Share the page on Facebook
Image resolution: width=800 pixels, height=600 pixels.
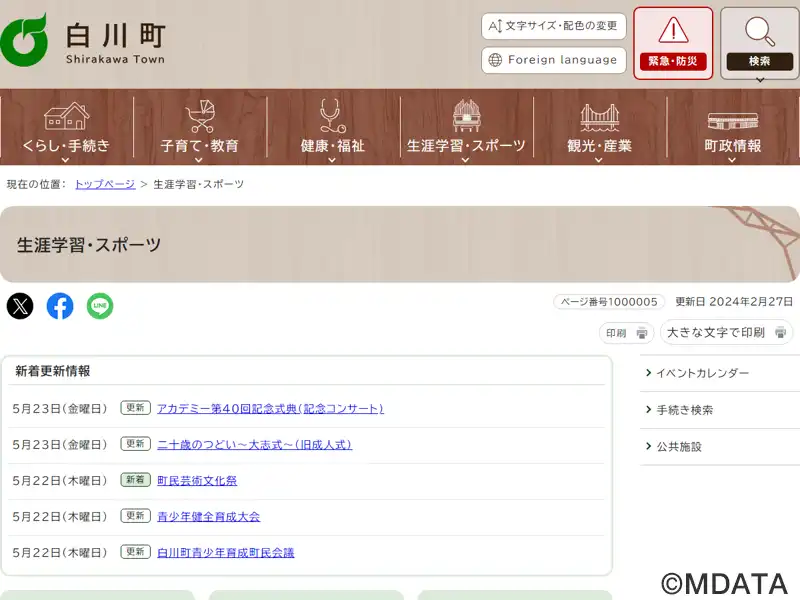click(x=60, y=306)
